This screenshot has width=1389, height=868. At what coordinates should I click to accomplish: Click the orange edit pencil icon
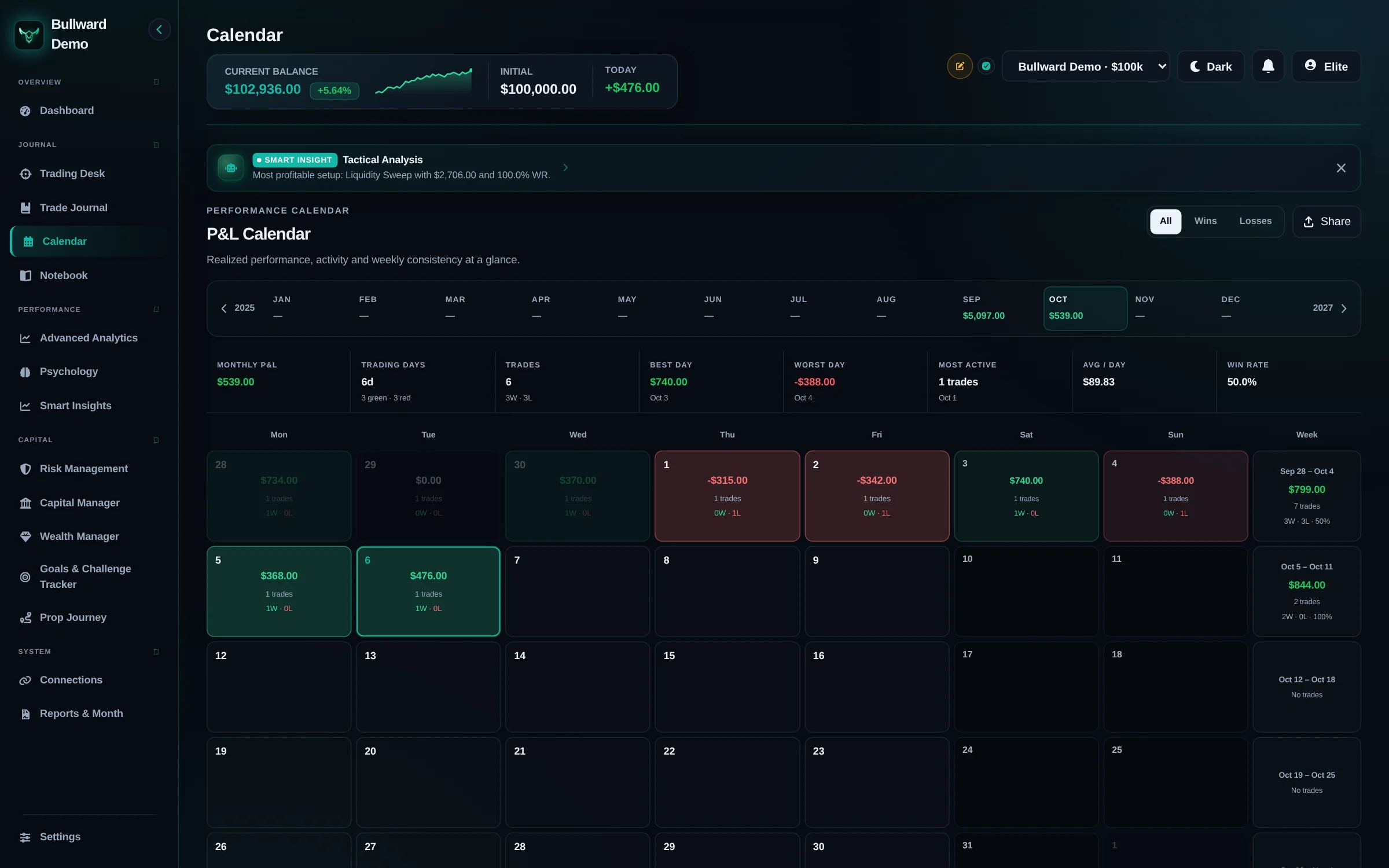(960, 66)
